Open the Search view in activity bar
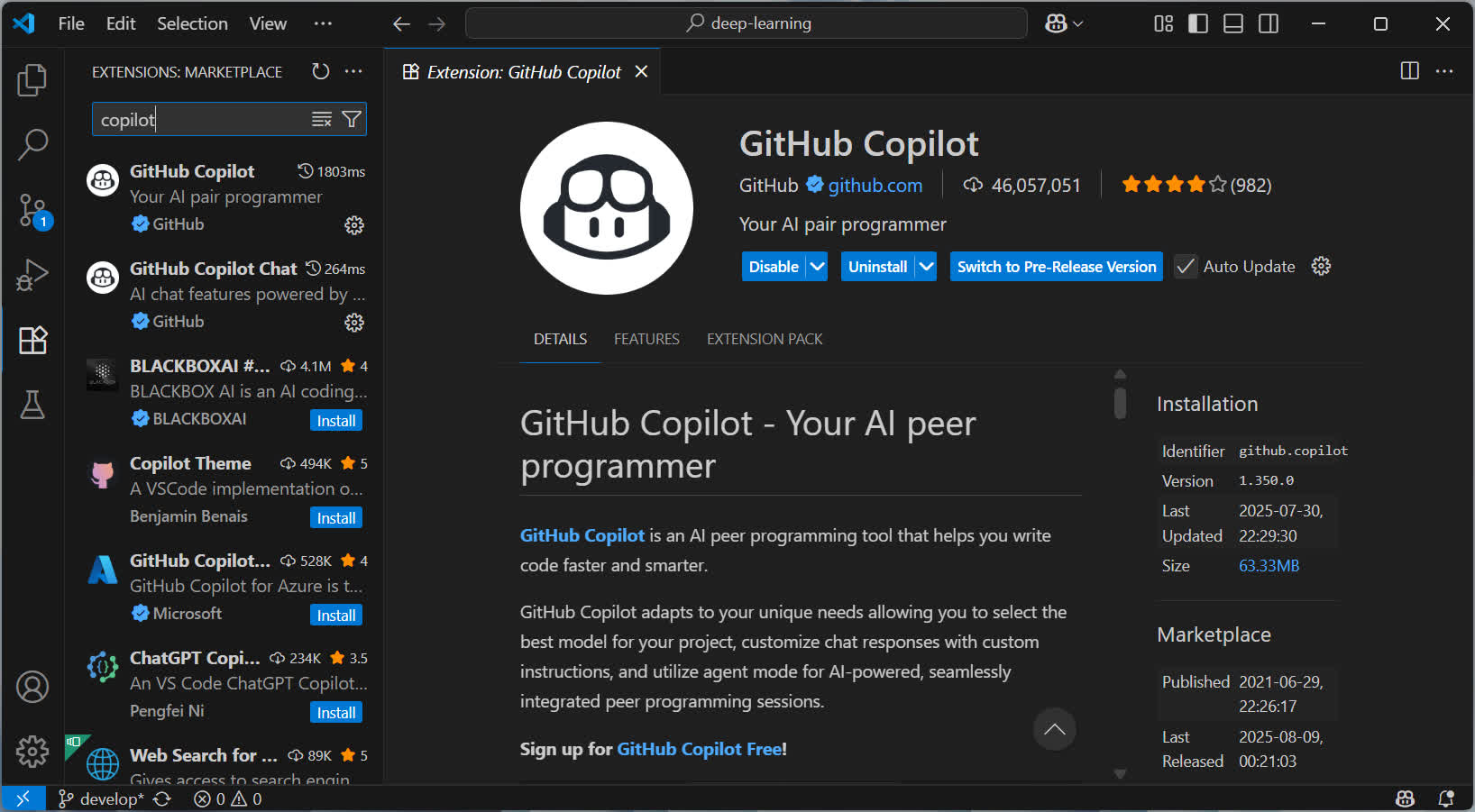This screenshot has height=812, width=1475. (x=32, y=145)
